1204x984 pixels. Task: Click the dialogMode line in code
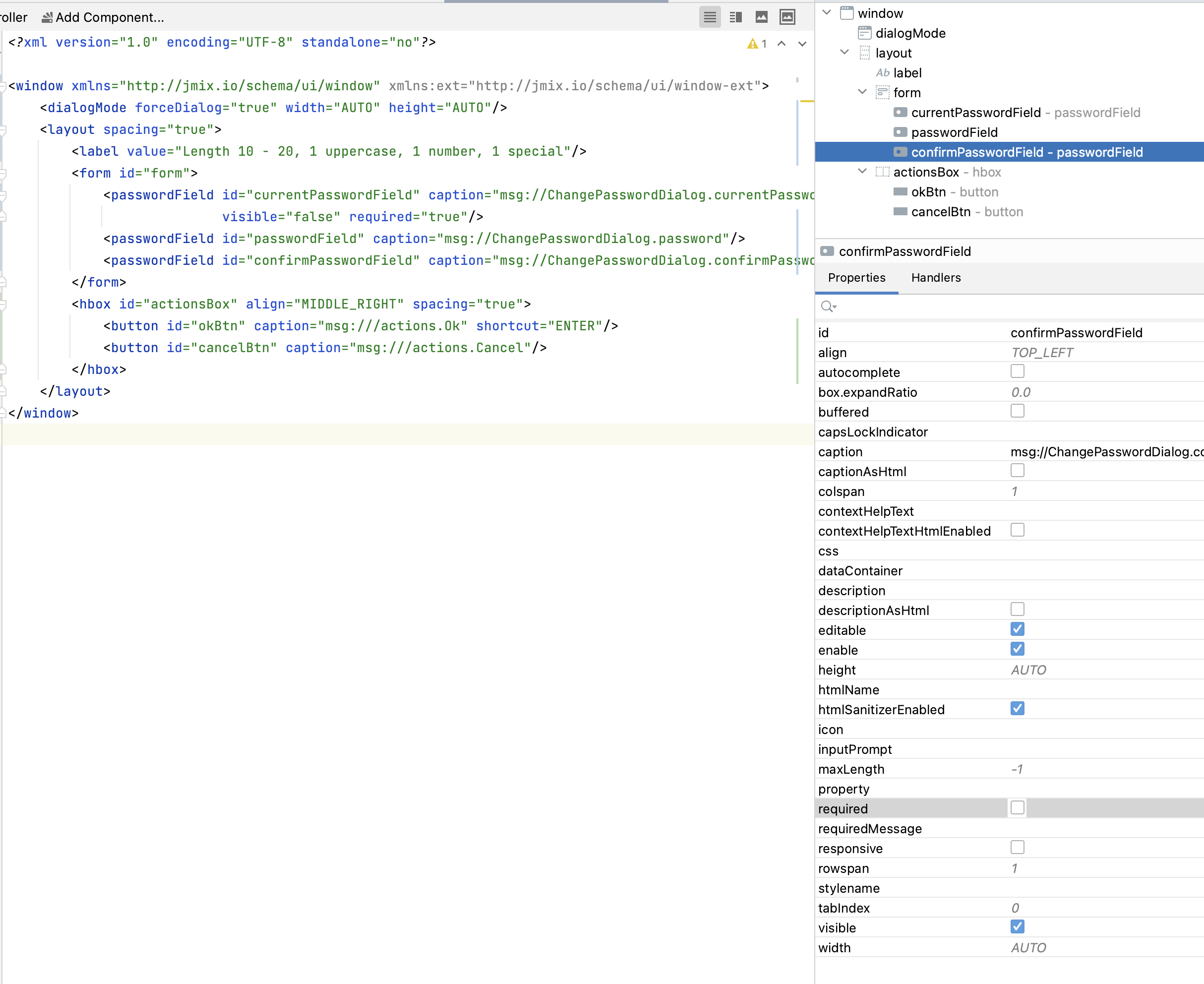(273, 108)
